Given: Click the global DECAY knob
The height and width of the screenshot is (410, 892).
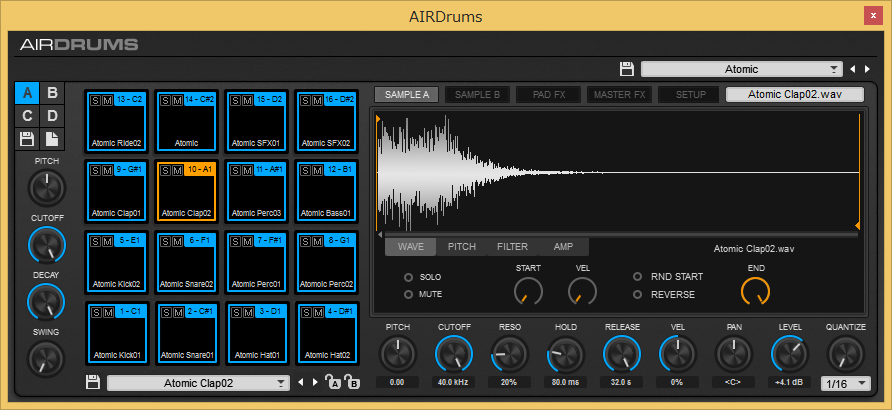Looking at the screenshot, I should tap(47, 301).
